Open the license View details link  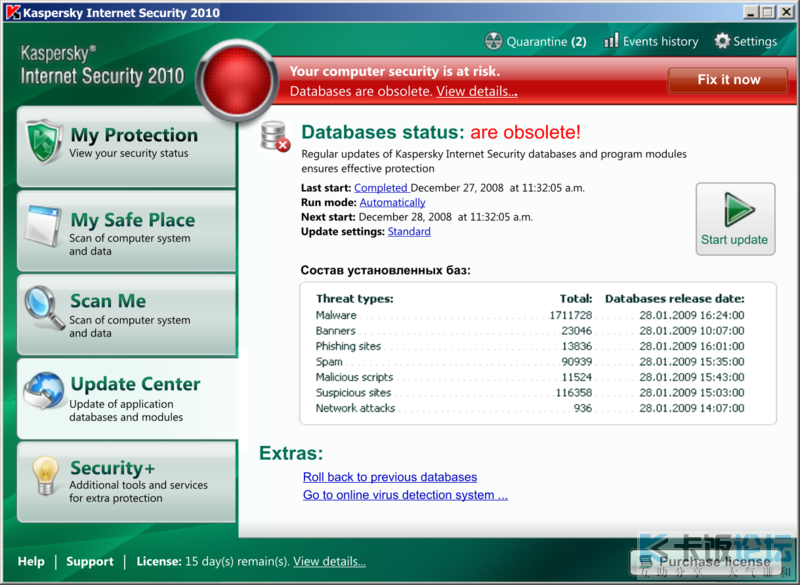[x=329, y=562]
